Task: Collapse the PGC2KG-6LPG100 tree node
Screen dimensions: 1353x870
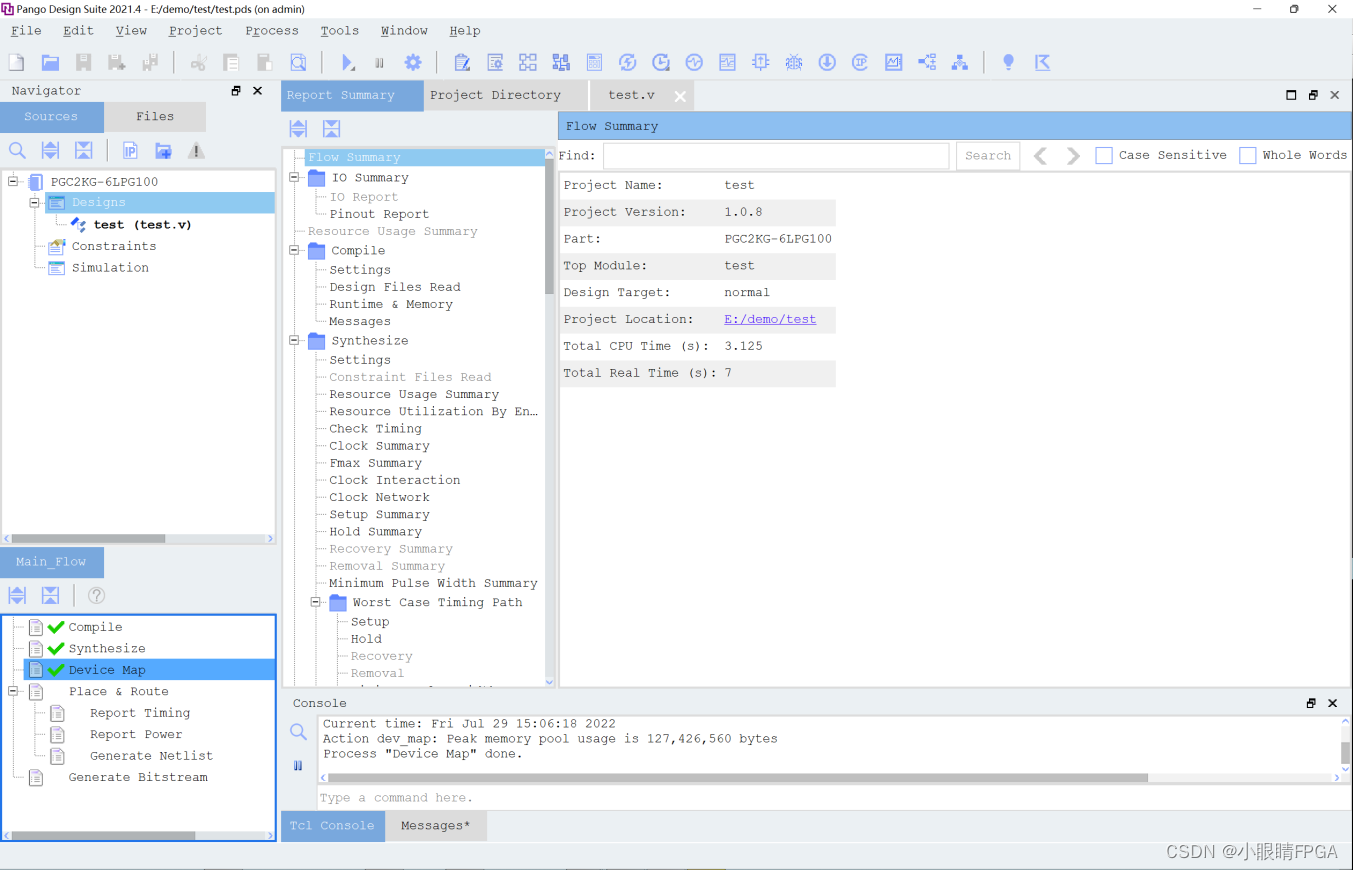Action: point(14,182)
